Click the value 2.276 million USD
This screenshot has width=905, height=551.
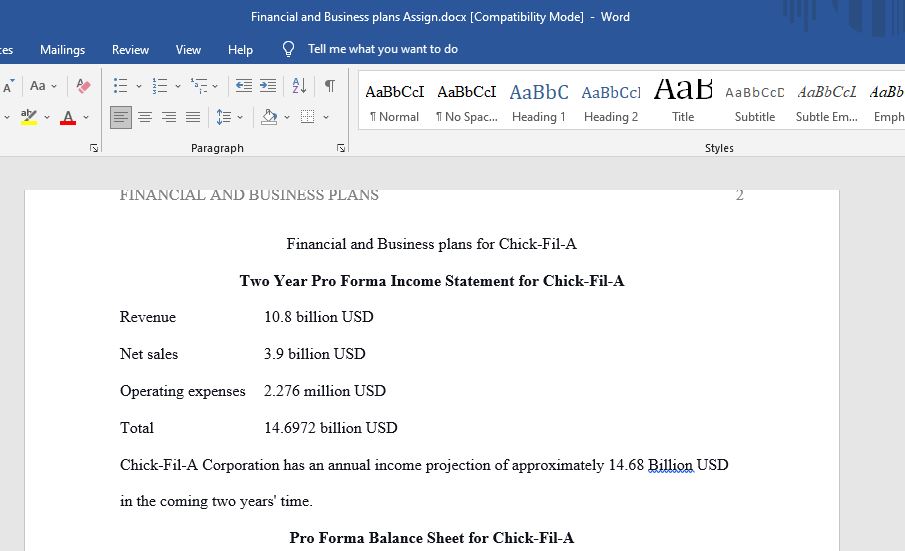point(325,391)
